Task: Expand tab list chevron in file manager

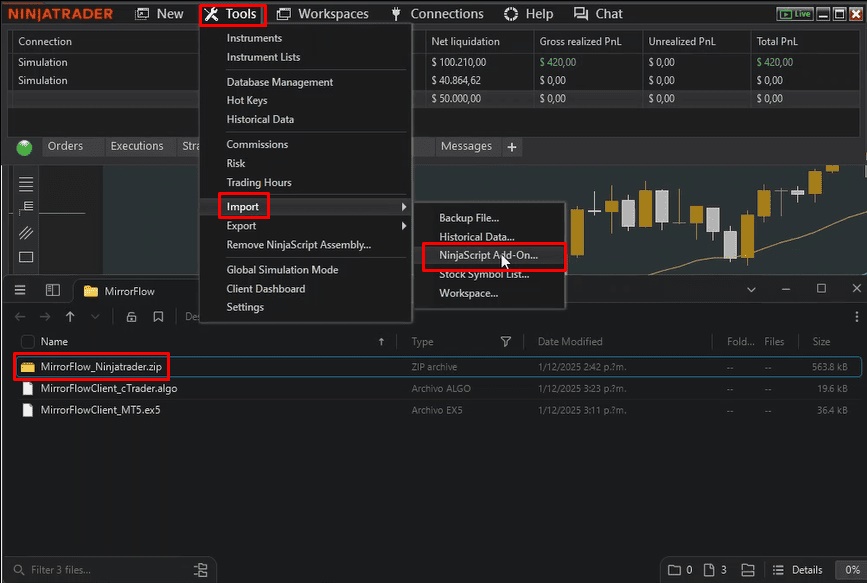Action: [x=752, y=289]
